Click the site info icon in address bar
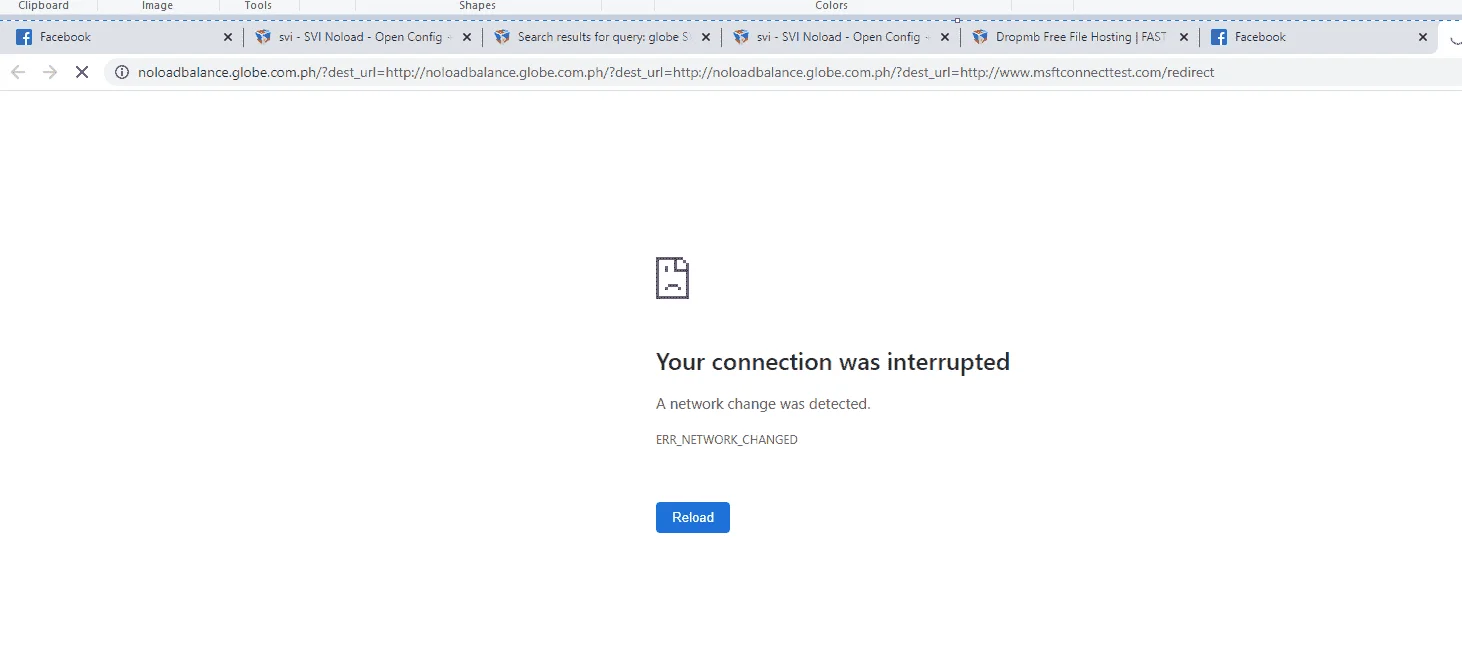Image resolution: width=1462 pixels, height=661 pixels. click(x=122, y=72)
